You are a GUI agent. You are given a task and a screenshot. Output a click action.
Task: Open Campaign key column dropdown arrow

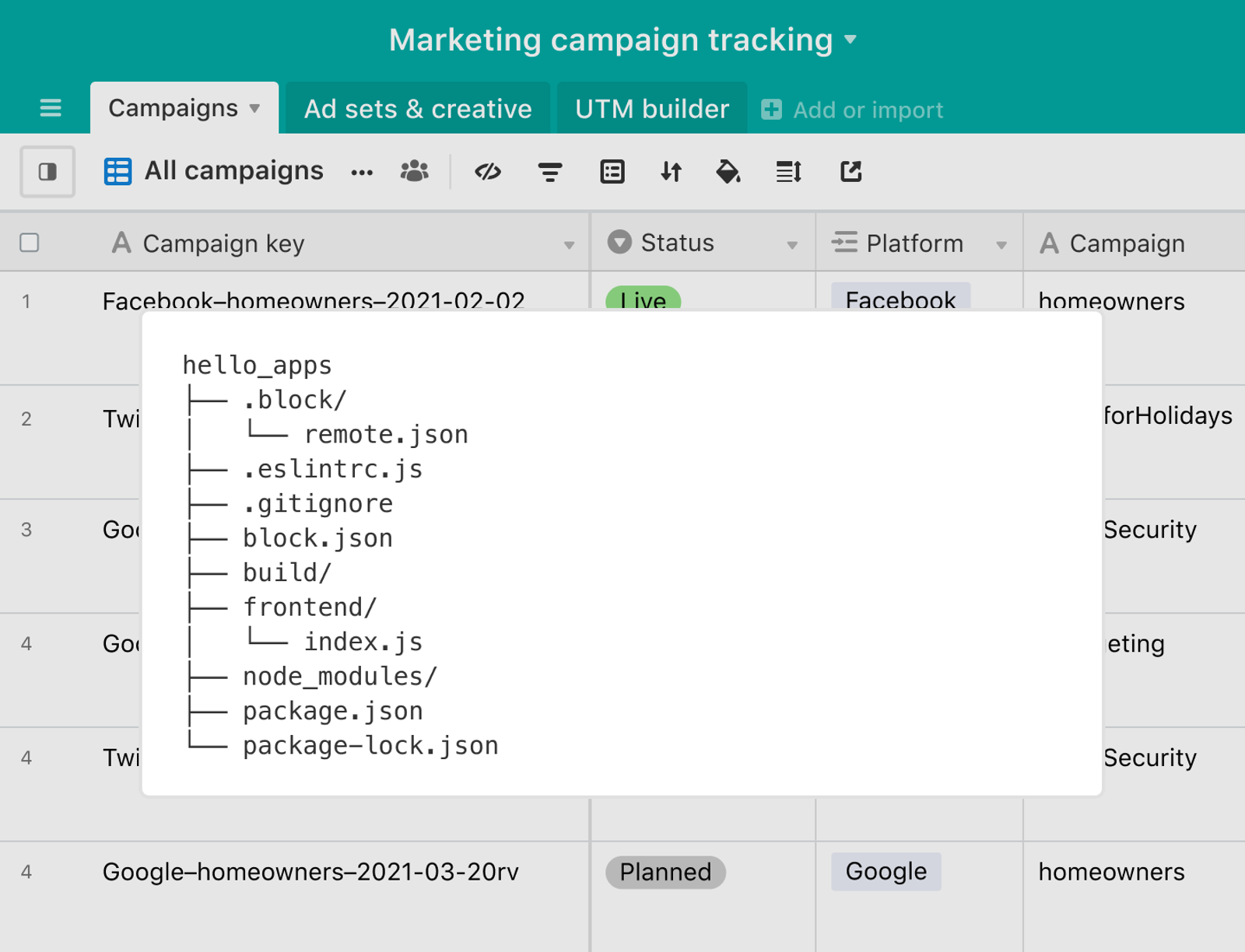point(570,245)
